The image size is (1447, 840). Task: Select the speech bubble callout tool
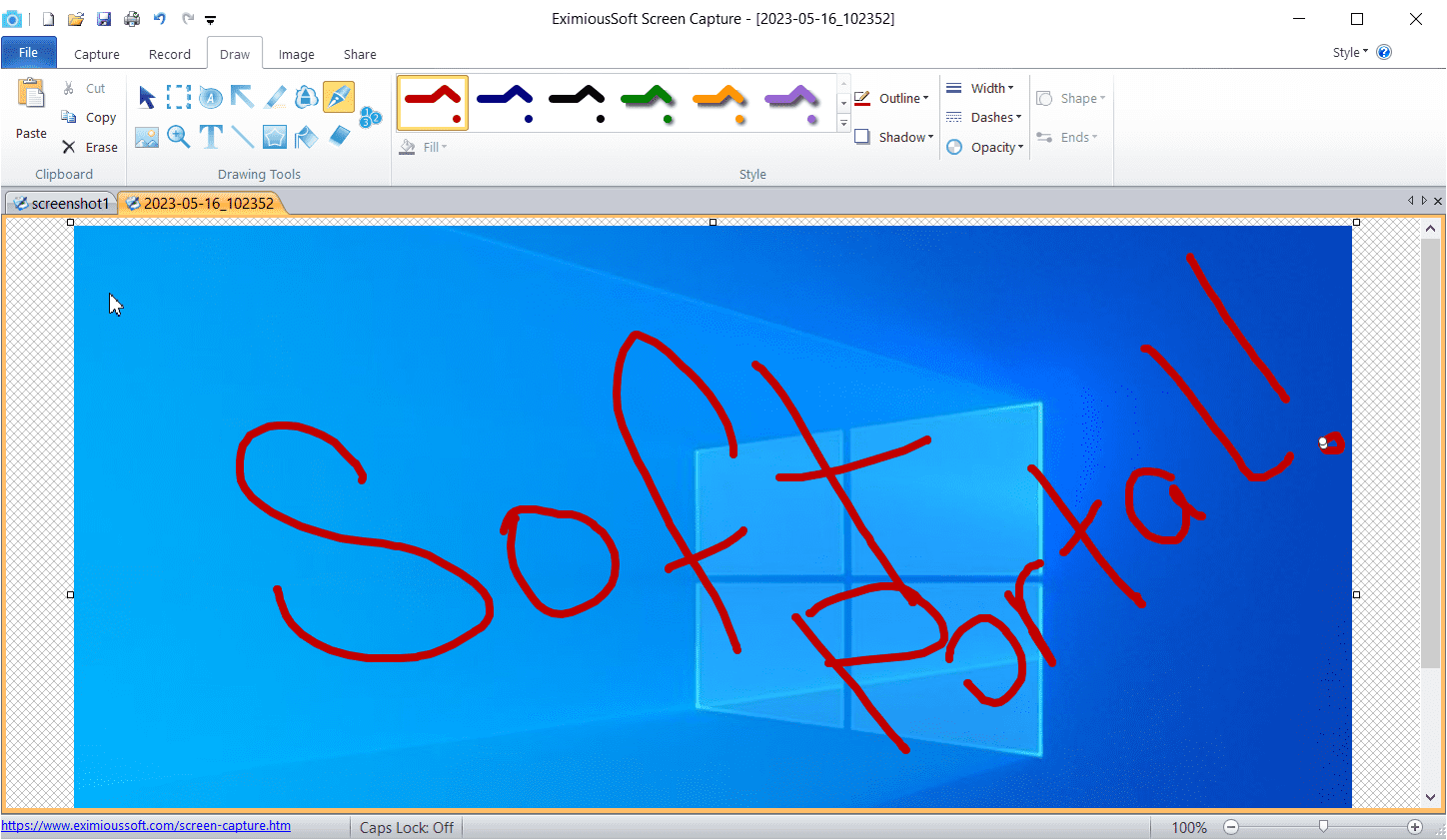point(211,97)
